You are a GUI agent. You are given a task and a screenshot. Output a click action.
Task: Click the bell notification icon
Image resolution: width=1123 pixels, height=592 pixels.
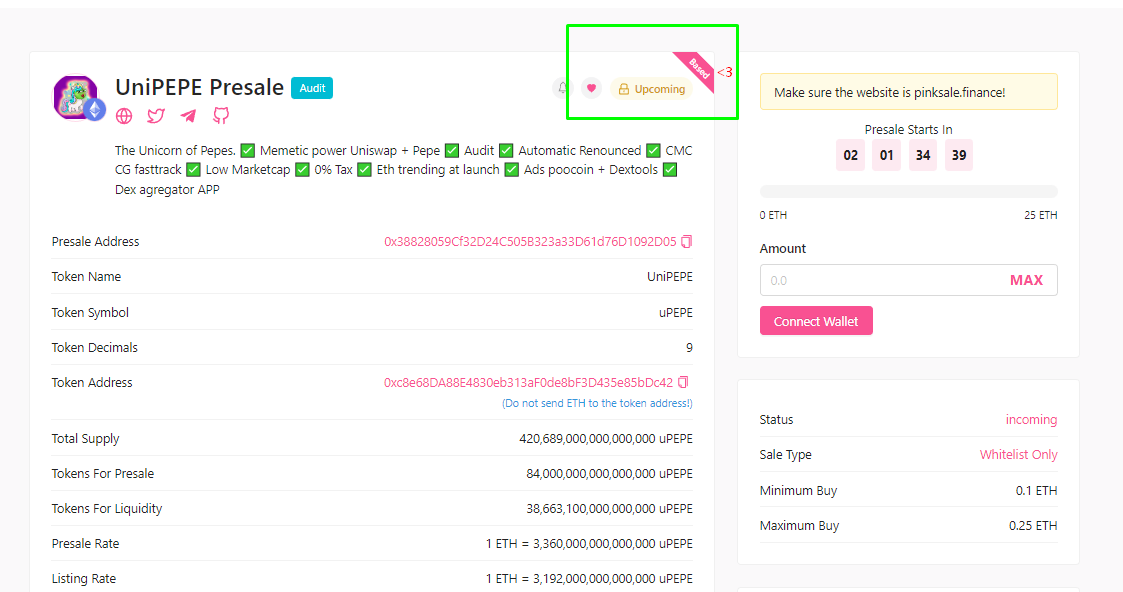561,88
